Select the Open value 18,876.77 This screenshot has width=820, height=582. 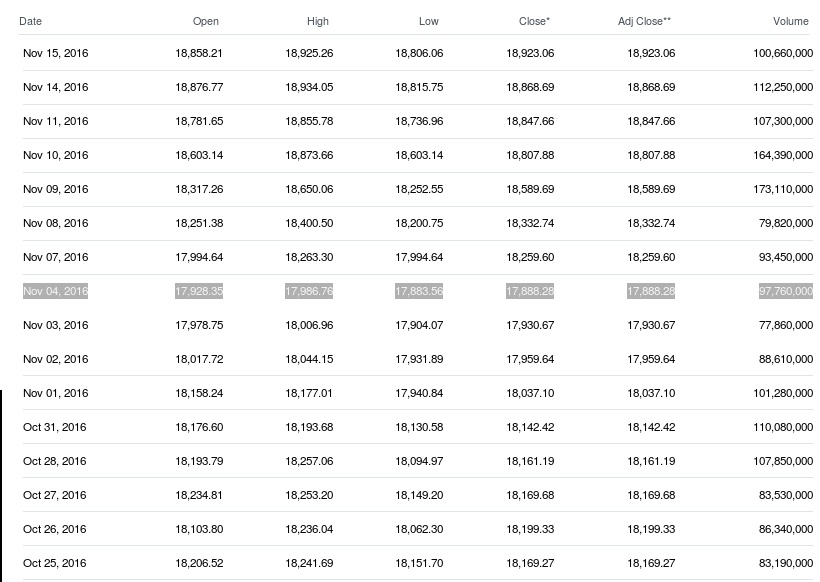[x=199, y=87]
